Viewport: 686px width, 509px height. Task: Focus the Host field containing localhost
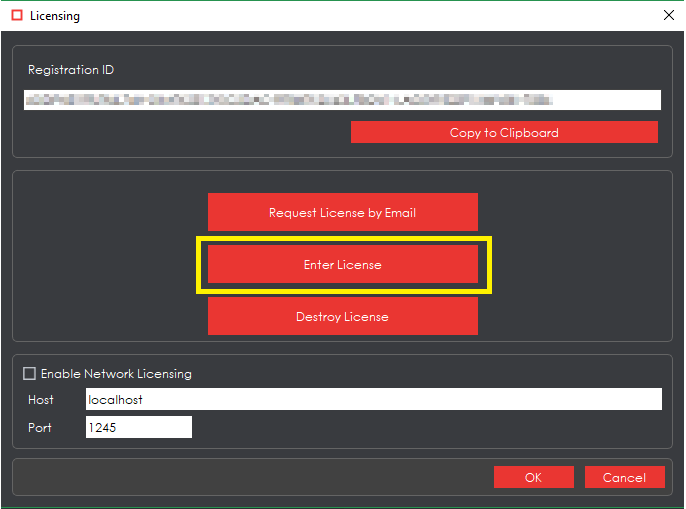(373, 400)
